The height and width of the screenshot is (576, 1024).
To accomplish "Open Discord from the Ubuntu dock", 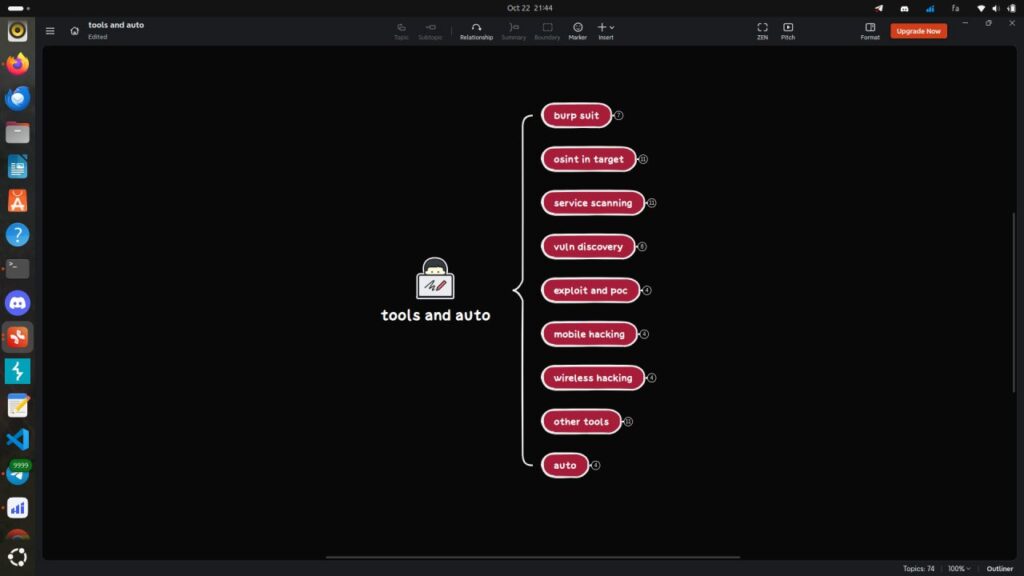I will 17,303.
